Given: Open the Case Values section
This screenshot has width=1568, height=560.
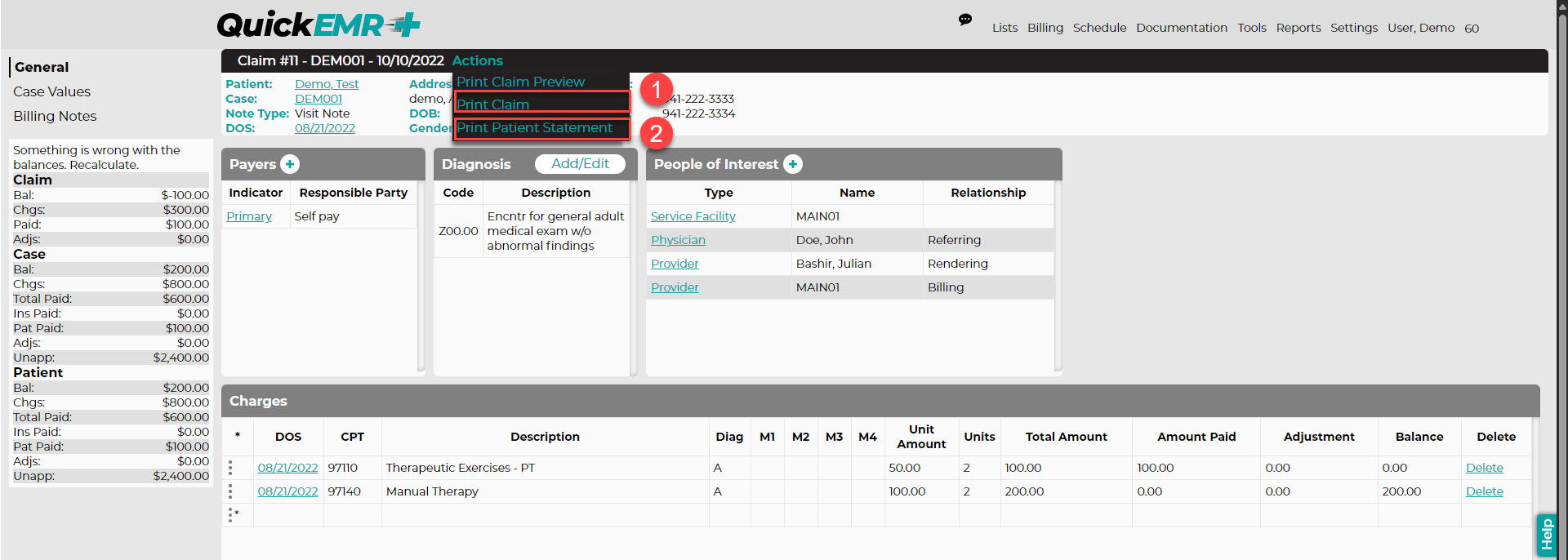Looking at the screenshot, I should pyautogui.click(x=51, y=91).
